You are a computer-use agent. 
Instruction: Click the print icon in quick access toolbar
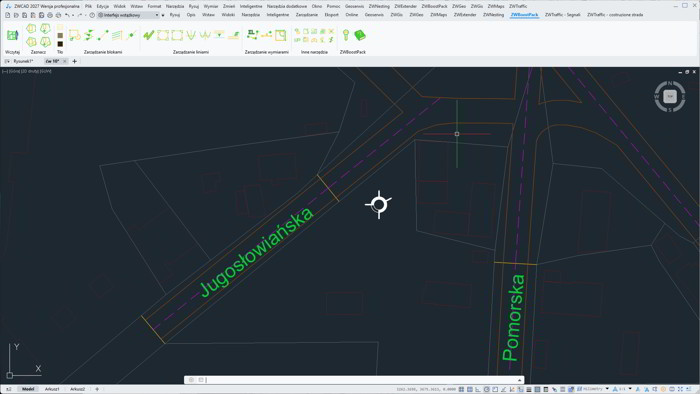click(x=50, y=15)
